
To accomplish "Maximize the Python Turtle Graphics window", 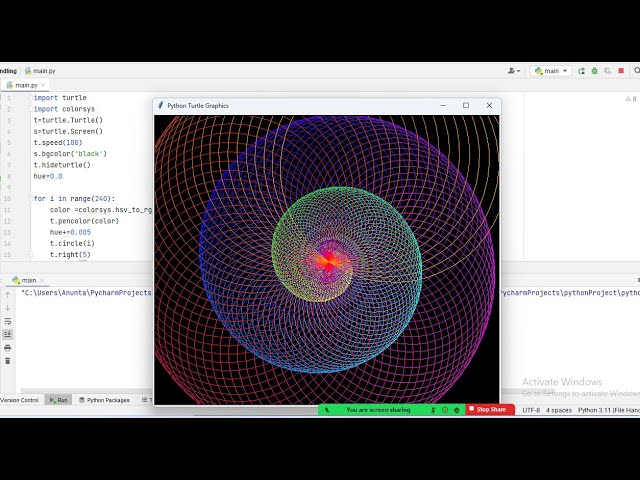I will point(466,105).
